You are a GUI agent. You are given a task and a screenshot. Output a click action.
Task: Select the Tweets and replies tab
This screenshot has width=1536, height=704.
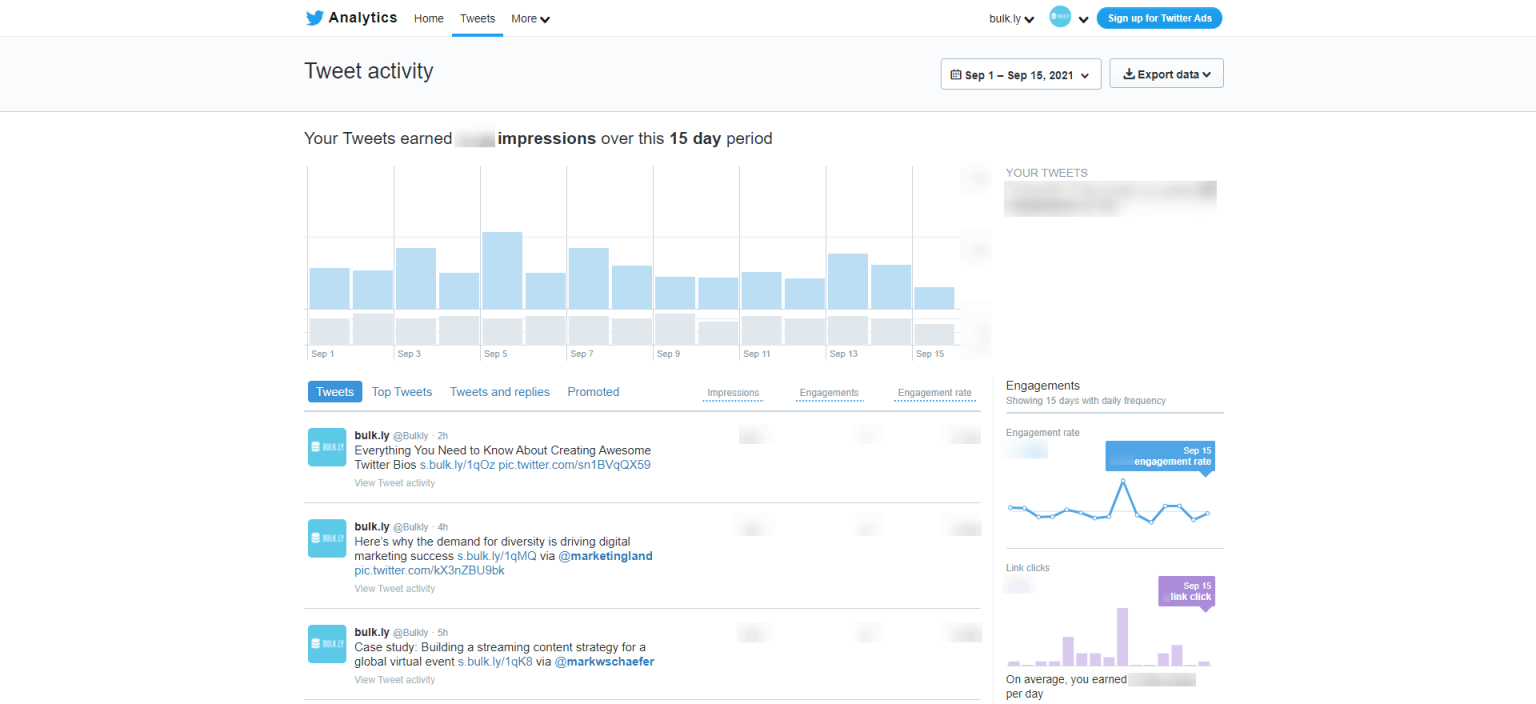[x=499, y=392]
